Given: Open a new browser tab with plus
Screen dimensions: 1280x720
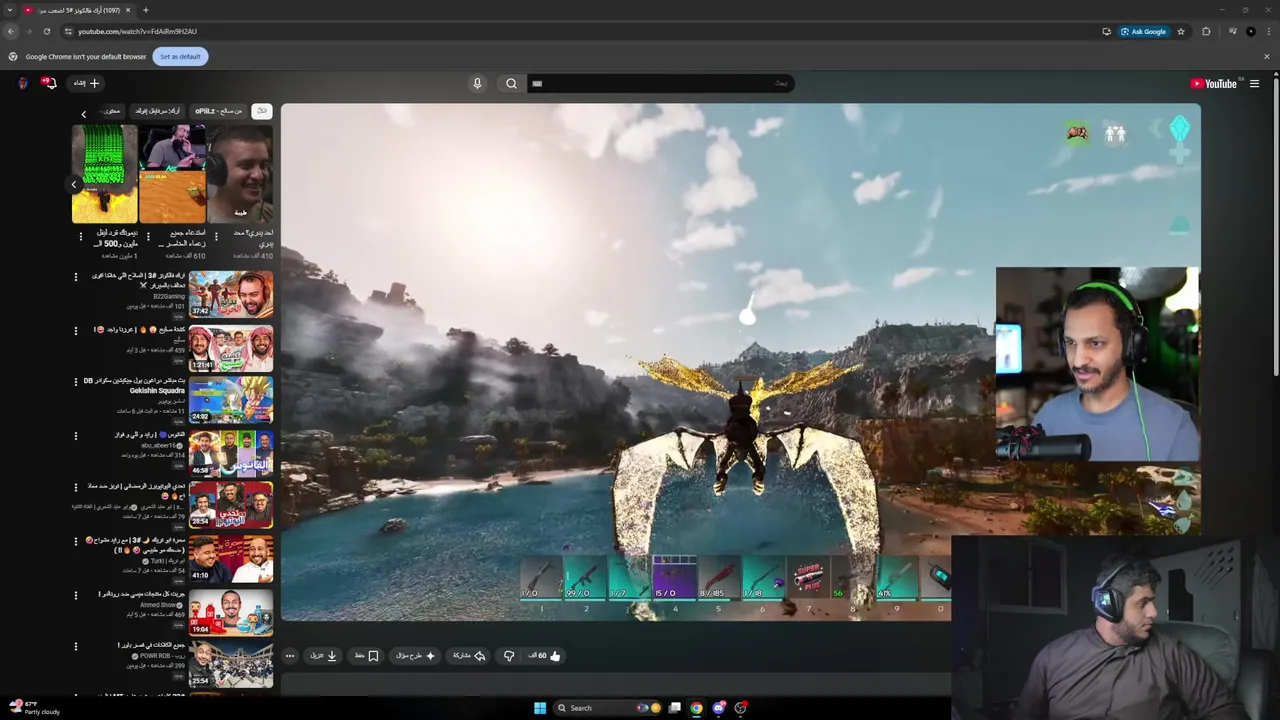Looking at the screenshot, I should coord(145,10).
